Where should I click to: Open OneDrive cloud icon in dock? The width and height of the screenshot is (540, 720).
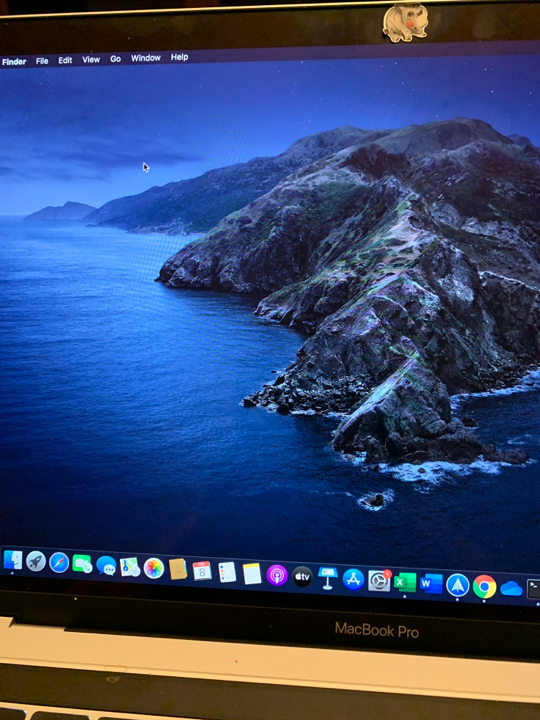[x=511, y=589]
